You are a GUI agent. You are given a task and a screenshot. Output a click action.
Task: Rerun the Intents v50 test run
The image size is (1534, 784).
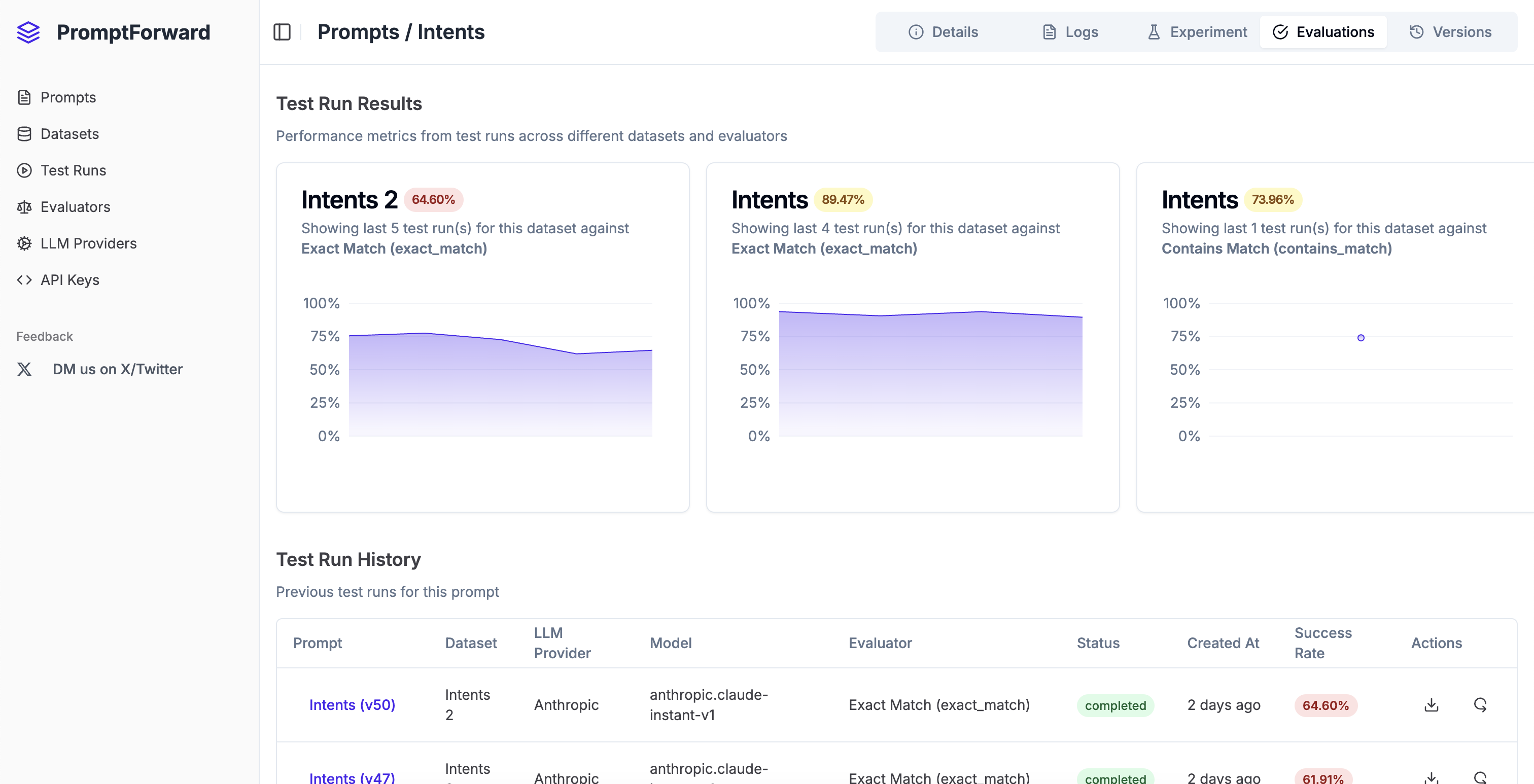coord(1480,705)
